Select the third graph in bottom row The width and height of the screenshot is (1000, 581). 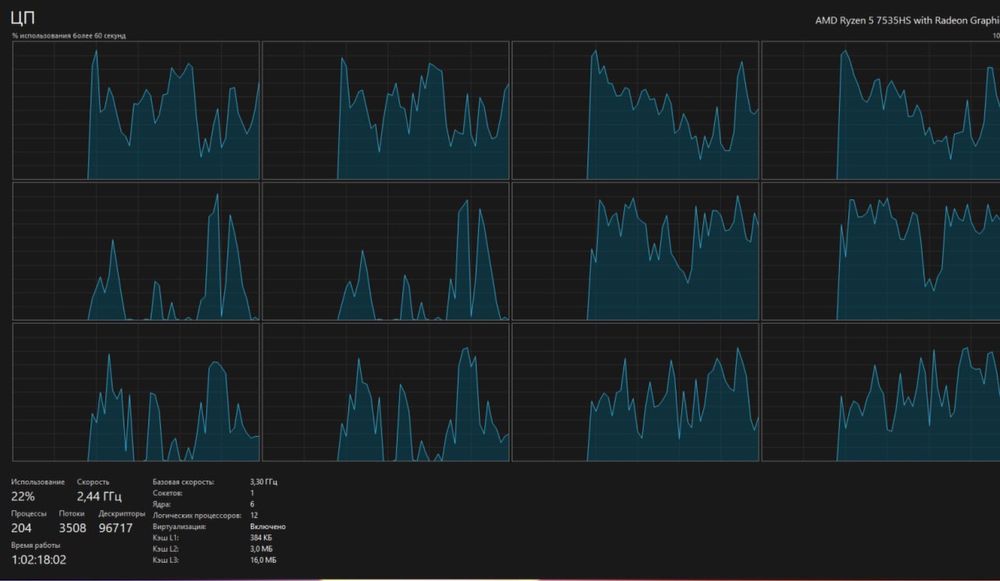coord(636,392)
